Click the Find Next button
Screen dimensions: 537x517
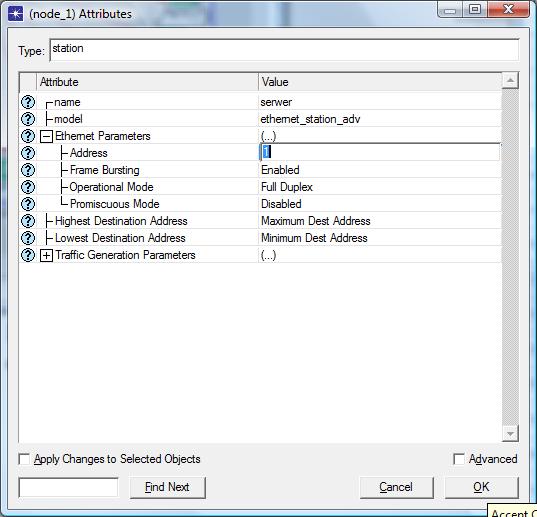click(x=167, y=487)
